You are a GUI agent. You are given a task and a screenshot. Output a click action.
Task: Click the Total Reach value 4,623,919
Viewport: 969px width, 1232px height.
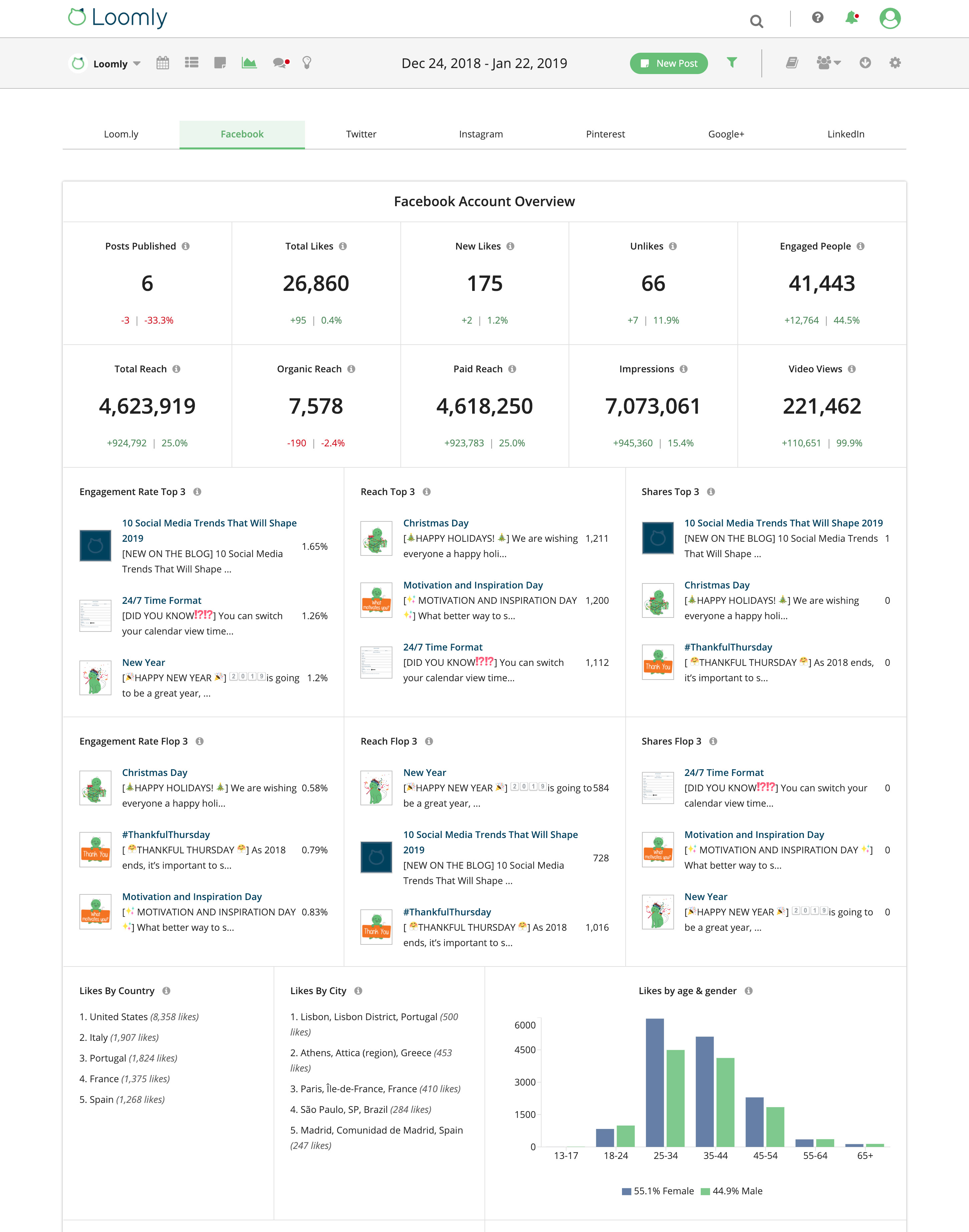click(x=147, y=406)
